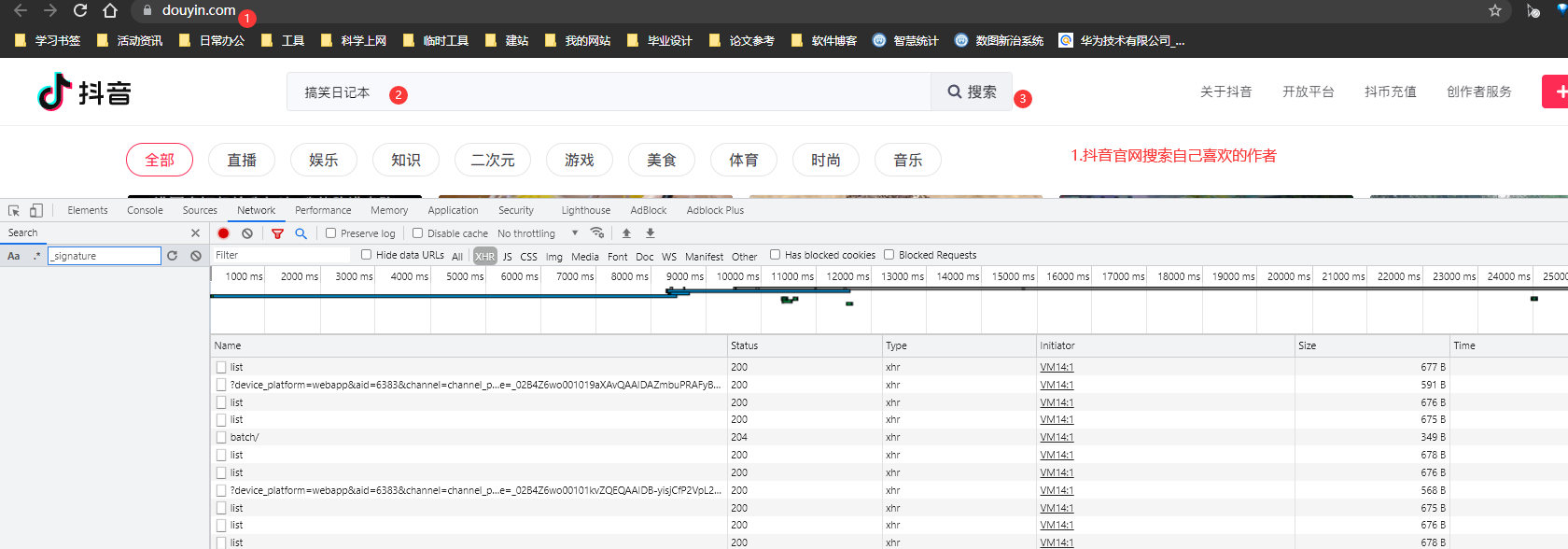This screenshot has width=1568, height=549.
Task: Open the Application tab
Action: tap(453, 210)
